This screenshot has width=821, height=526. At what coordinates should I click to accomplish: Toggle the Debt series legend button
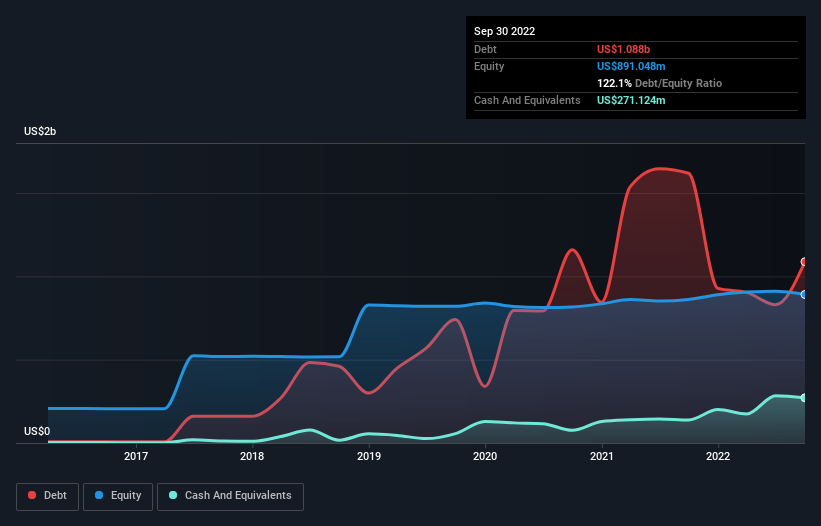click(48, 496)
